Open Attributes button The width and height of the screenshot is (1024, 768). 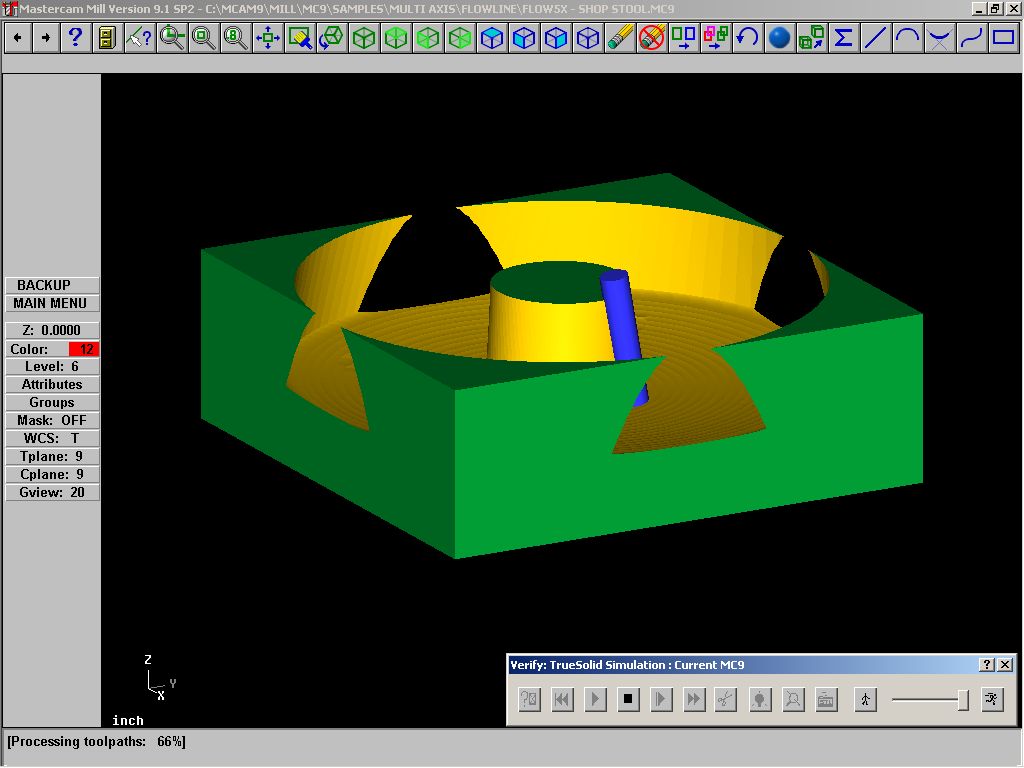click(x=52, y=385)
